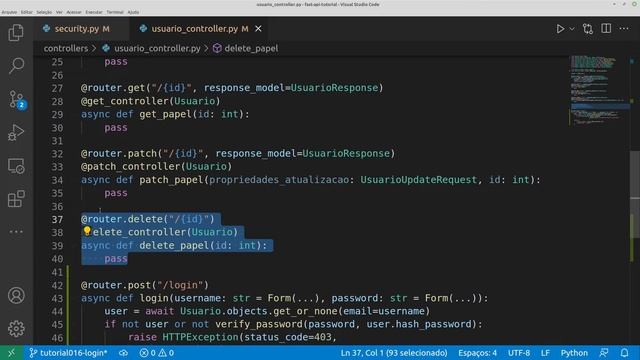Viewport: 640px width, 360px height.
Task: Click "/login" string on line 42
Action: pyautogui.click(x=180, y=285)
